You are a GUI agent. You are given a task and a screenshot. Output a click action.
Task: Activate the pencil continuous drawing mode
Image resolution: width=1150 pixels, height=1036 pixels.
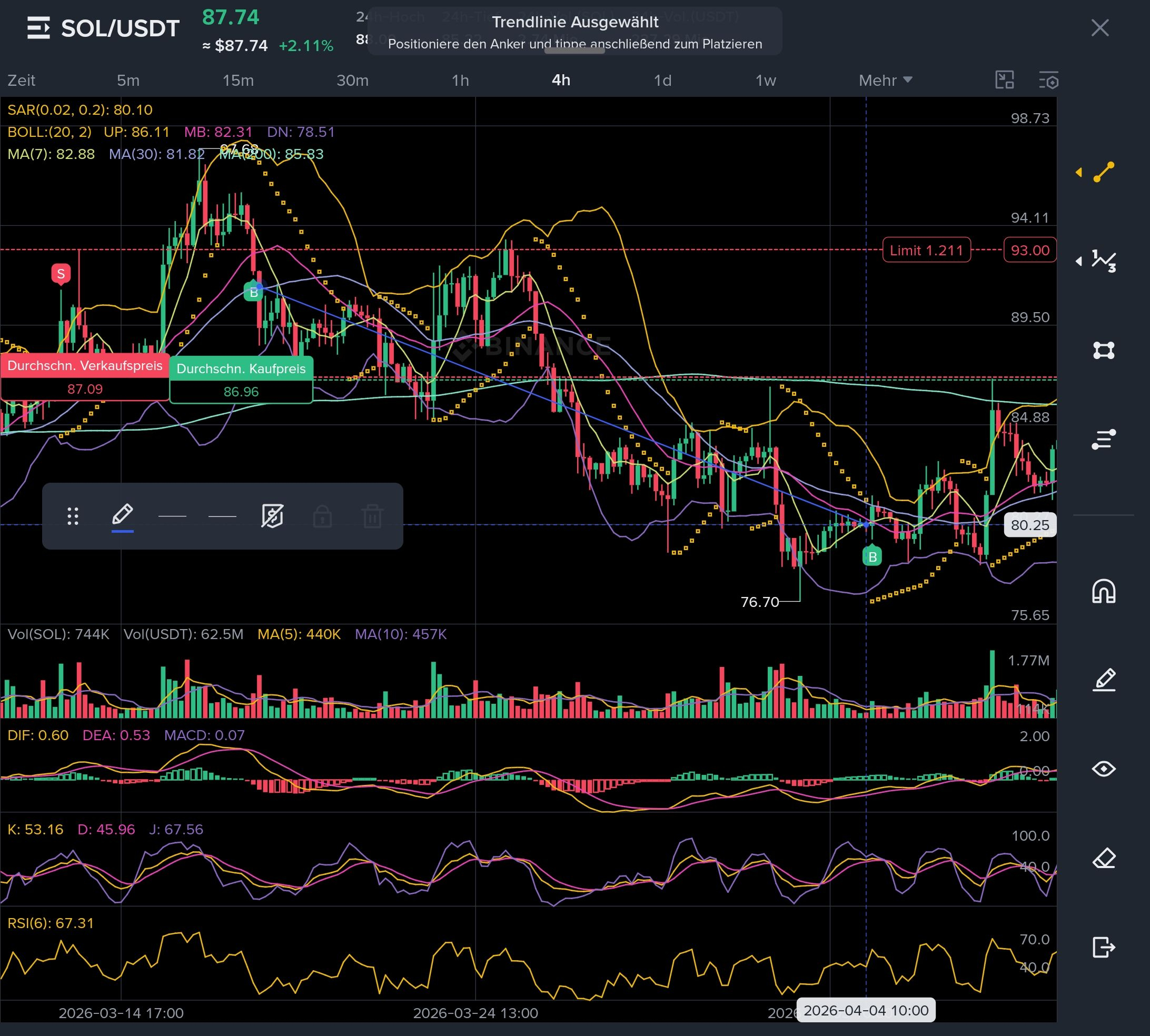[1104, 680]
